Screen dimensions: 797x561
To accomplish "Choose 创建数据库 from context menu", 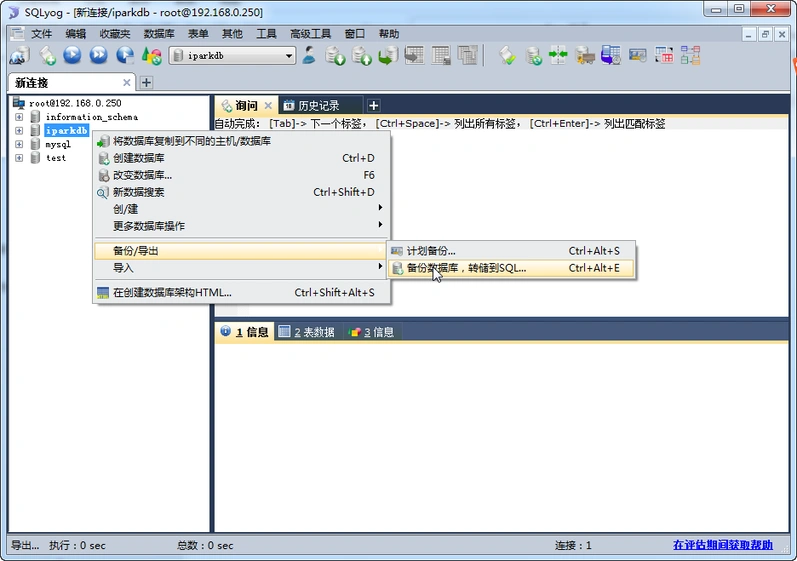I will [241, 158].
